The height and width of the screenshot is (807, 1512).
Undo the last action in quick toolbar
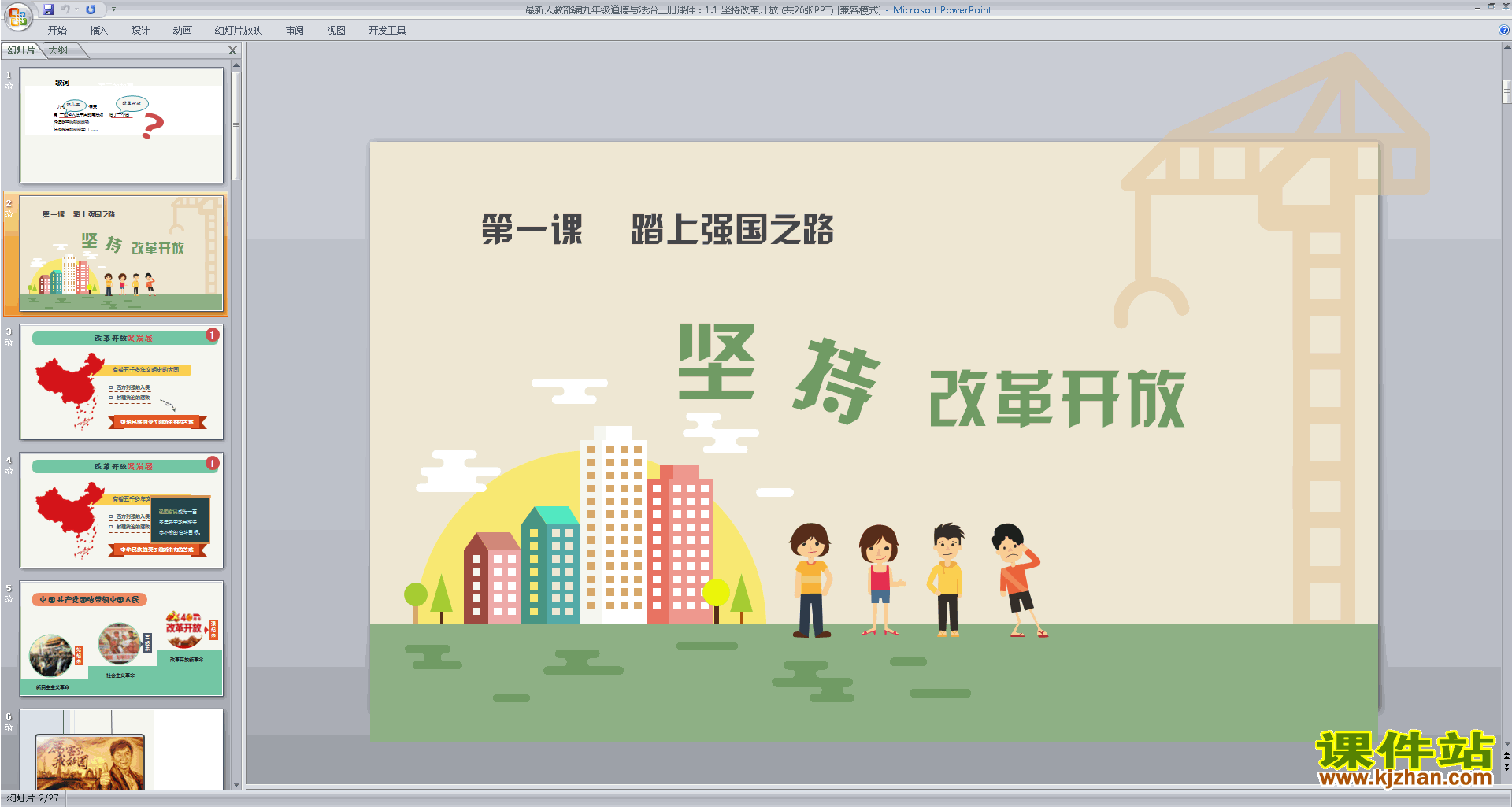click(x=65, y=9)
